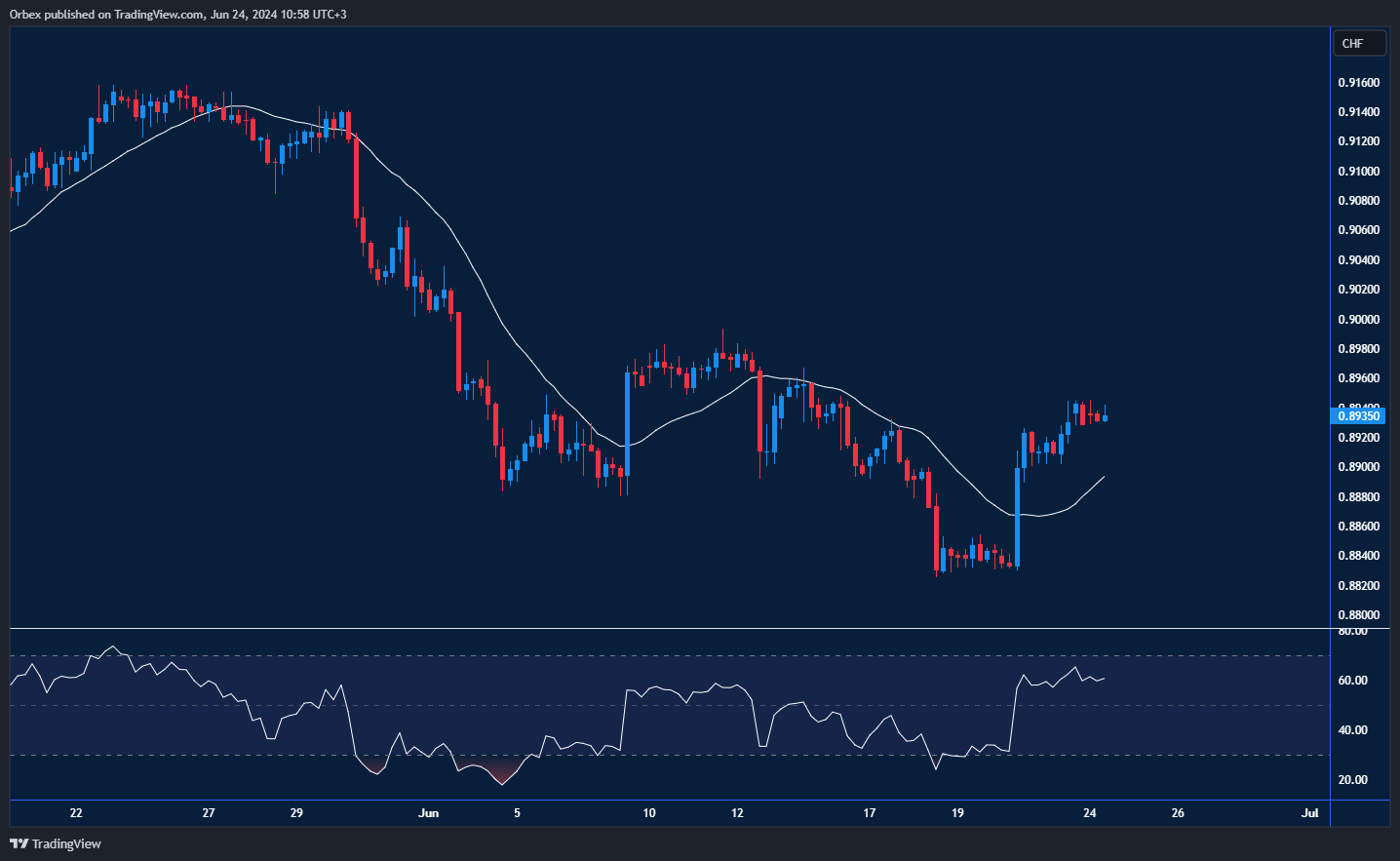This screenshot has width=1400, height=861.
Task: Select the Jun label on the time axis
Action: [428, 812]
